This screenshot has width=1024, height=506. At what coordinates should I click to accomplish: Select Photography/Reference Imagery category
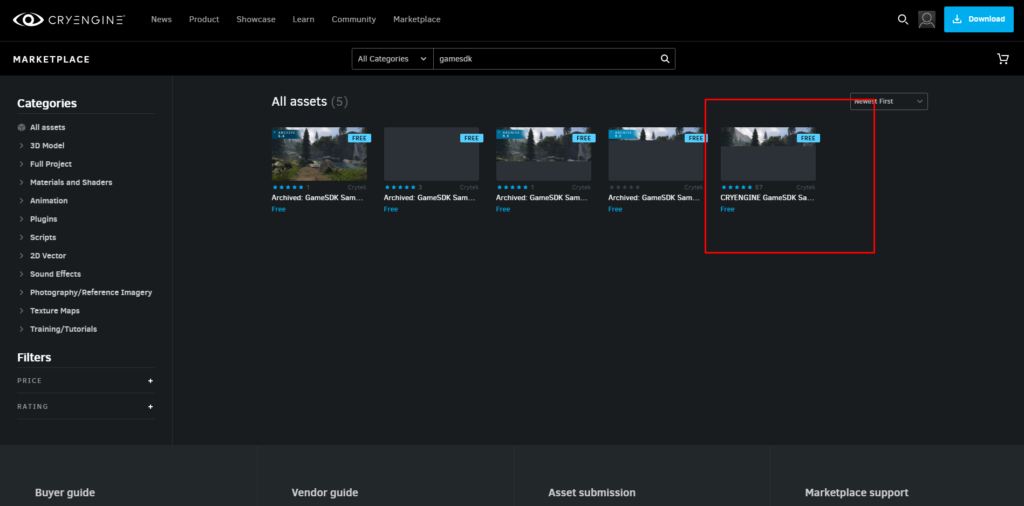[x=91, y=292]
